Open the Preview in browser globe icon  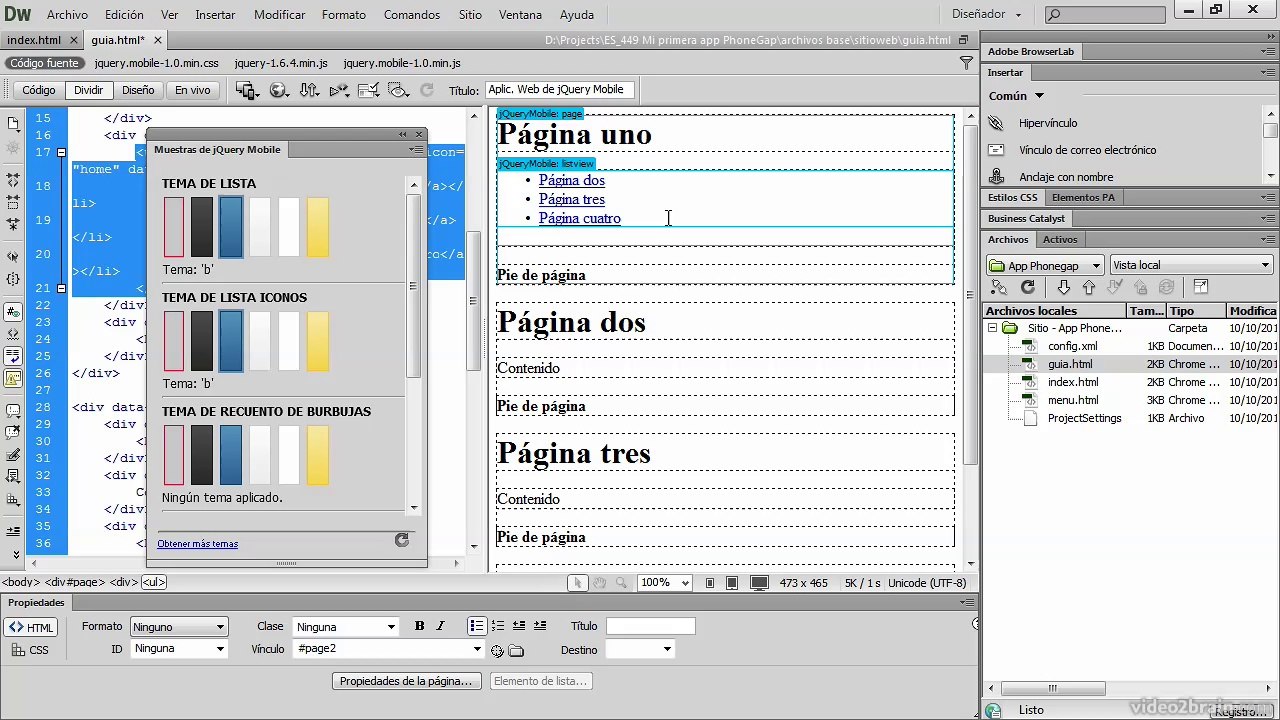[x=279, y=90]
